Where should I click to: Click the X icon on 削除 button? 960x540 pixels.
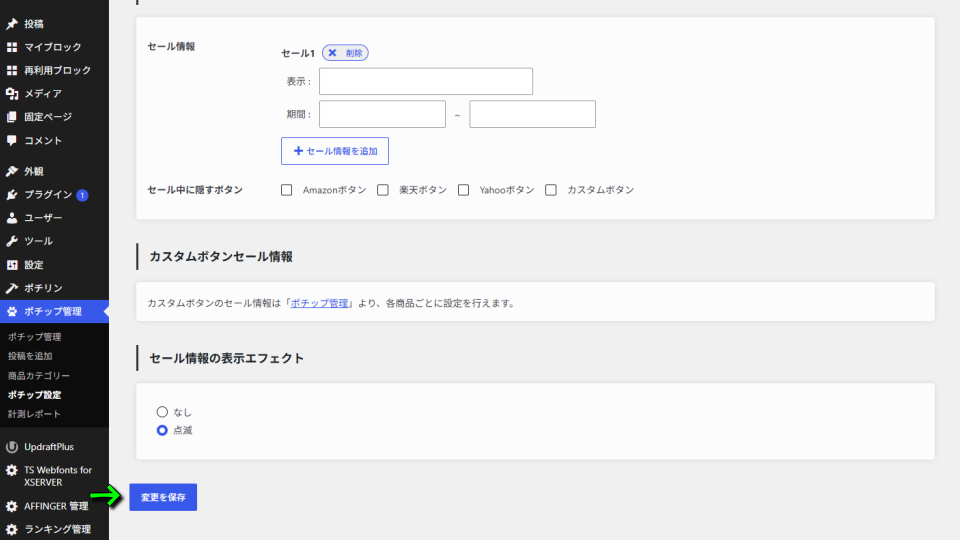point(332,53)
